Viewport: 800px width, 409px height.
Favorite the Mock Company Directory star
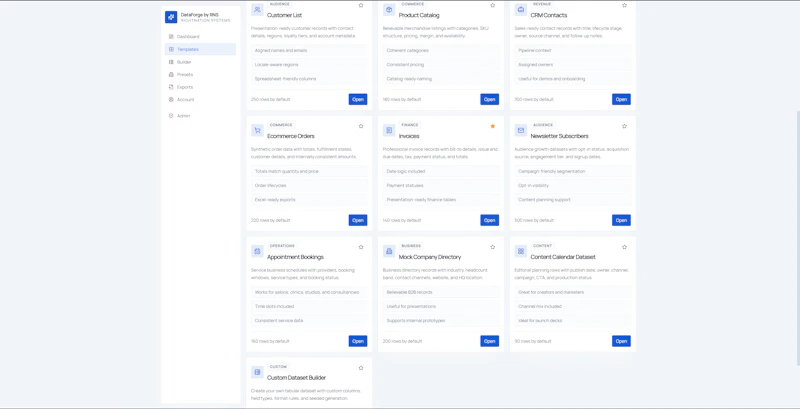[492, 247]
